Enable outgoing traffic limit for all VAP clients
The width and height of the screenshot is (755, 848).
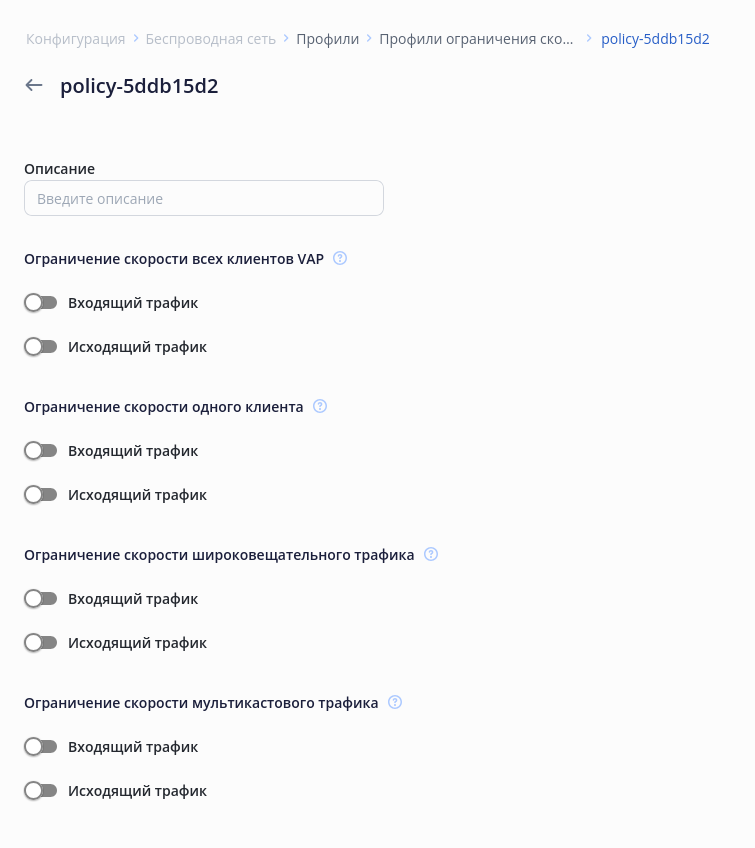pyautogui.click(x=41, y=347)
